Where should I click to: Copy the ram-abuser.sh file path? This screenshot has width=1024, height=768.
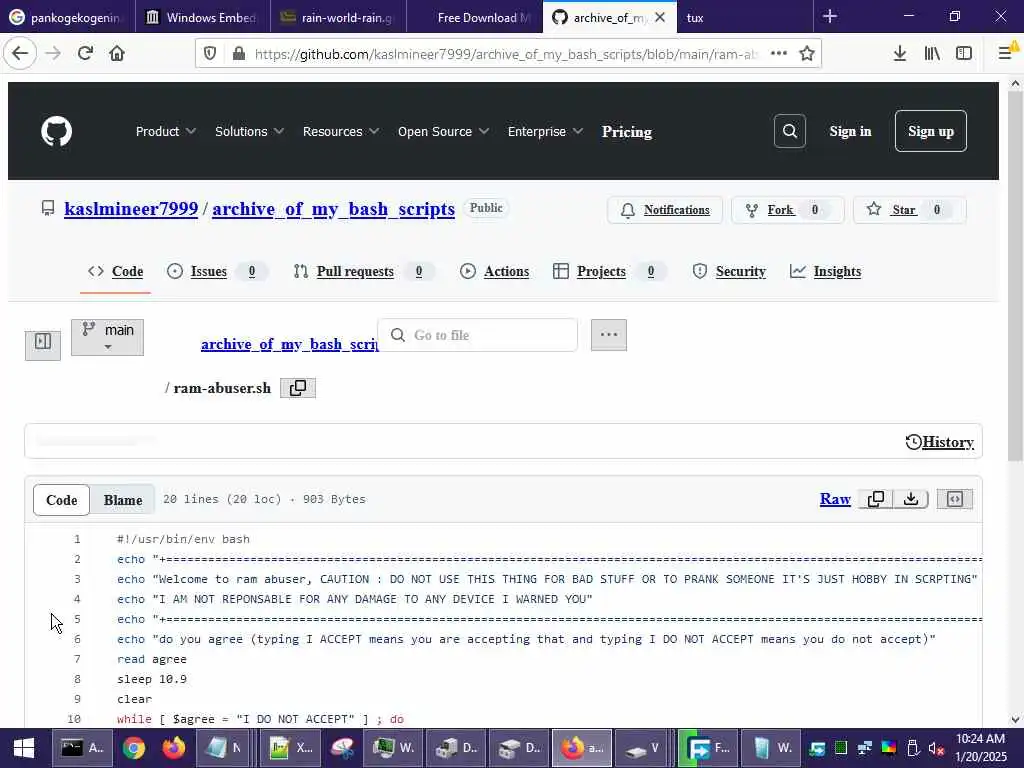pos(298,388)
